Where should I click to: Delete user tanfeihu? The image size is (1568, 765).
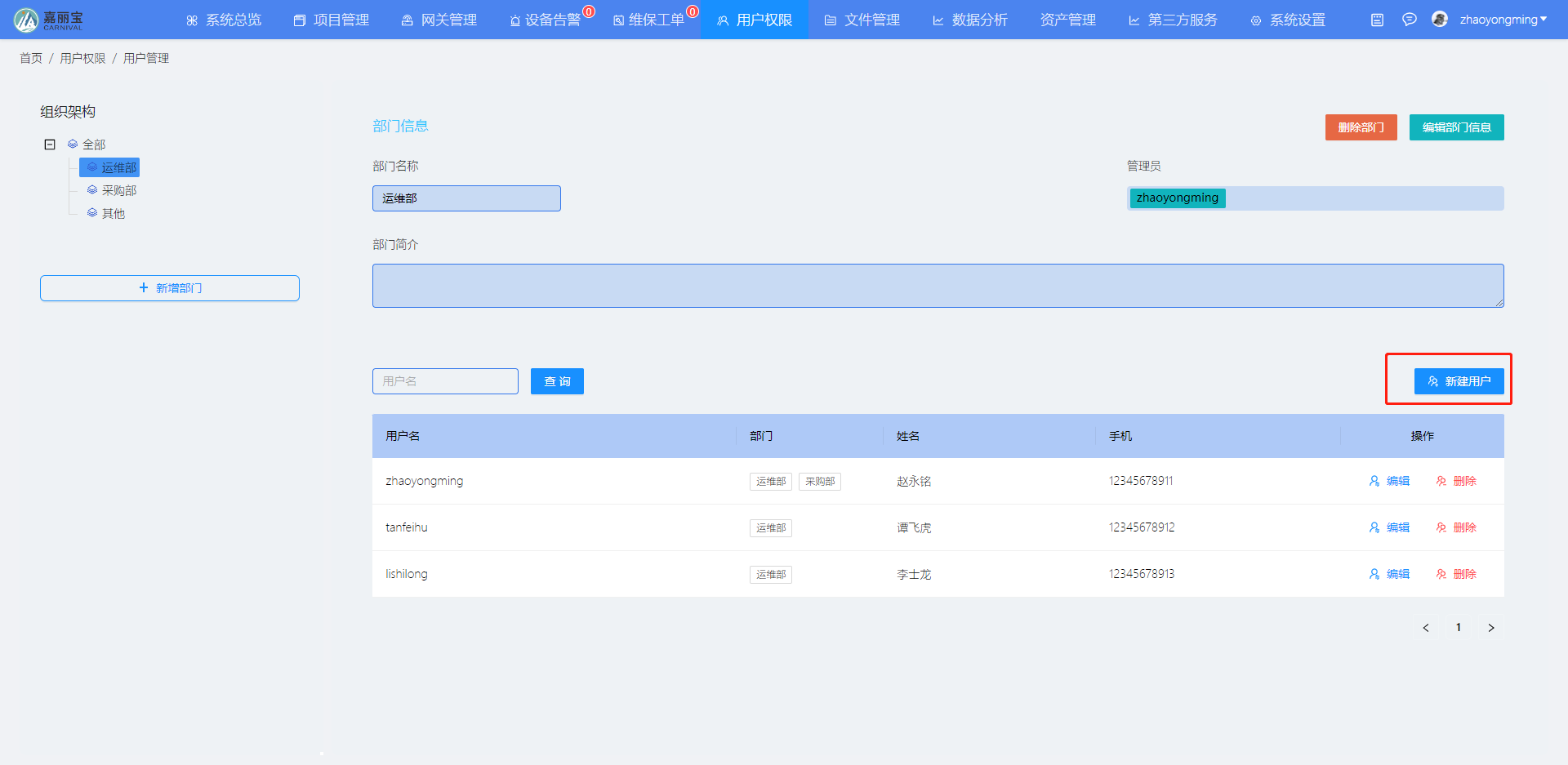pos(1456,527)
